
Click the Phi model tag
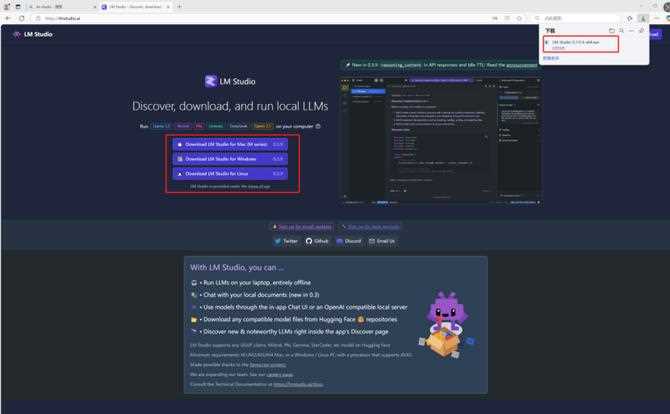[199, 126]
